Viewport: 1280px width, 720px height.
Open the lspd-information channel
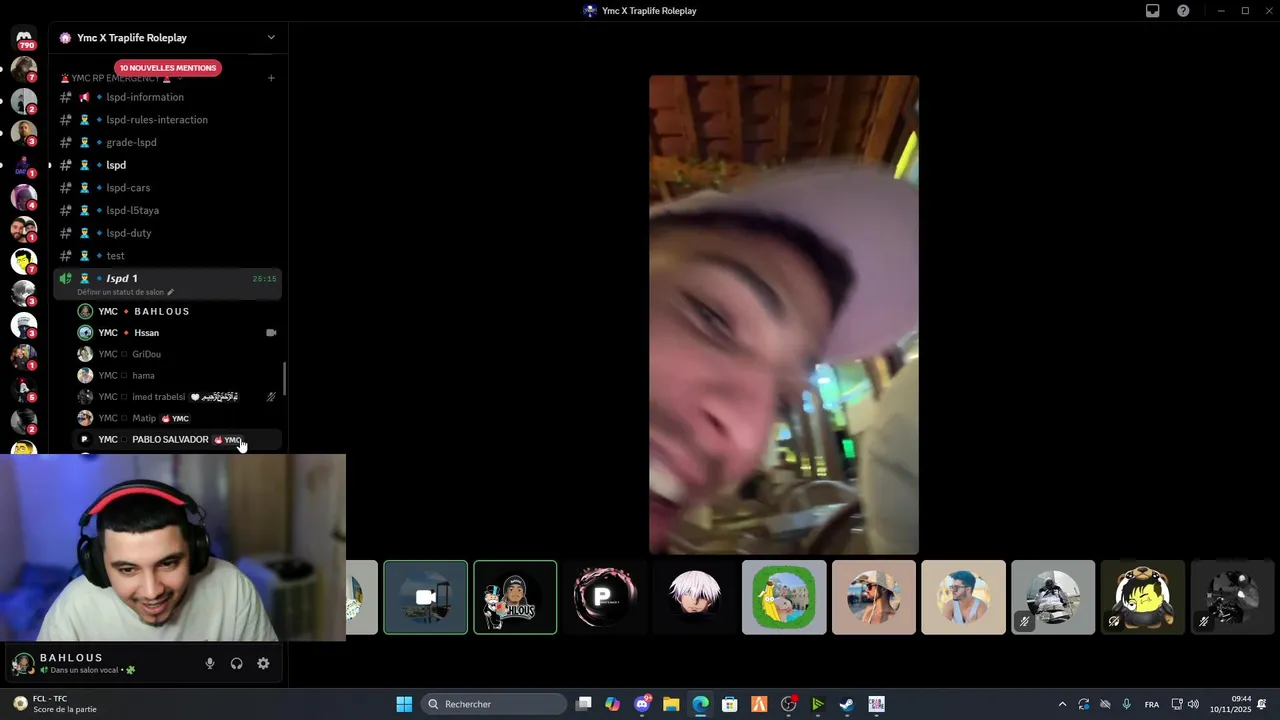point(168,97)
